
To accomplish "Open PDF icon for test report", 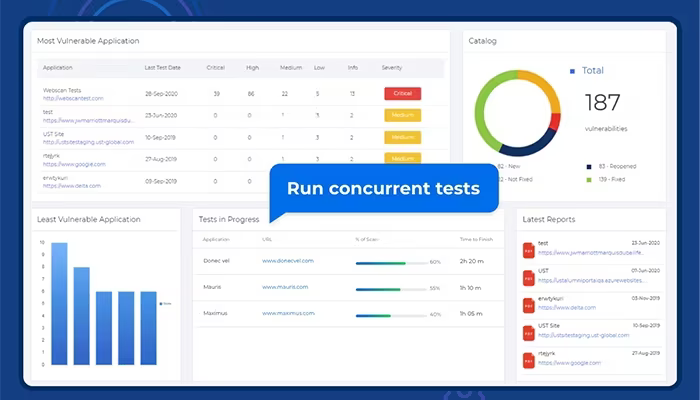I will tap(529, 250).
